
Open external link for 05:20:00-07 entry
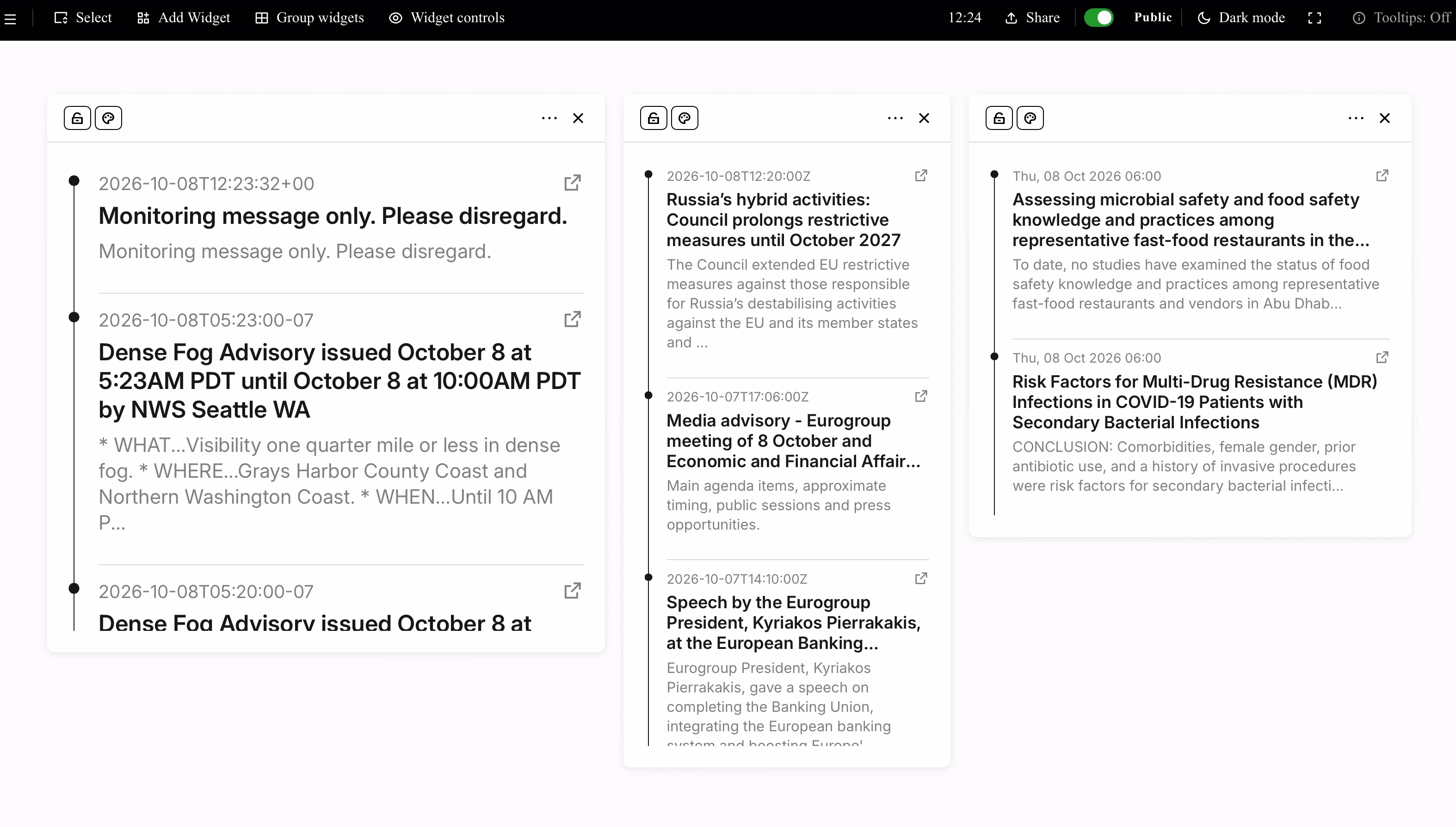[573, 591]
